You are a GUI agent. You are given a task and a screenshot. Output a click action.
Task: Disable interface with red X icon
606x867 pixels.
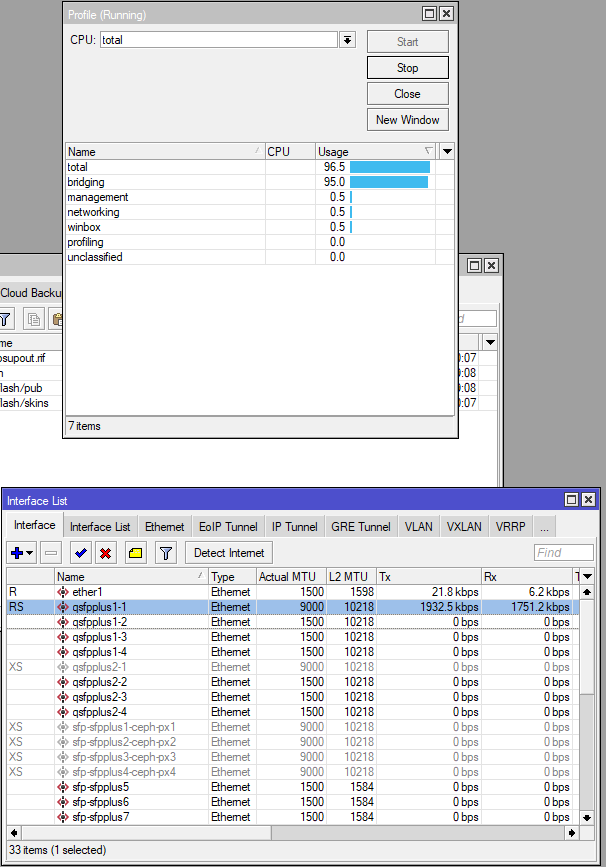coord(106,553)
